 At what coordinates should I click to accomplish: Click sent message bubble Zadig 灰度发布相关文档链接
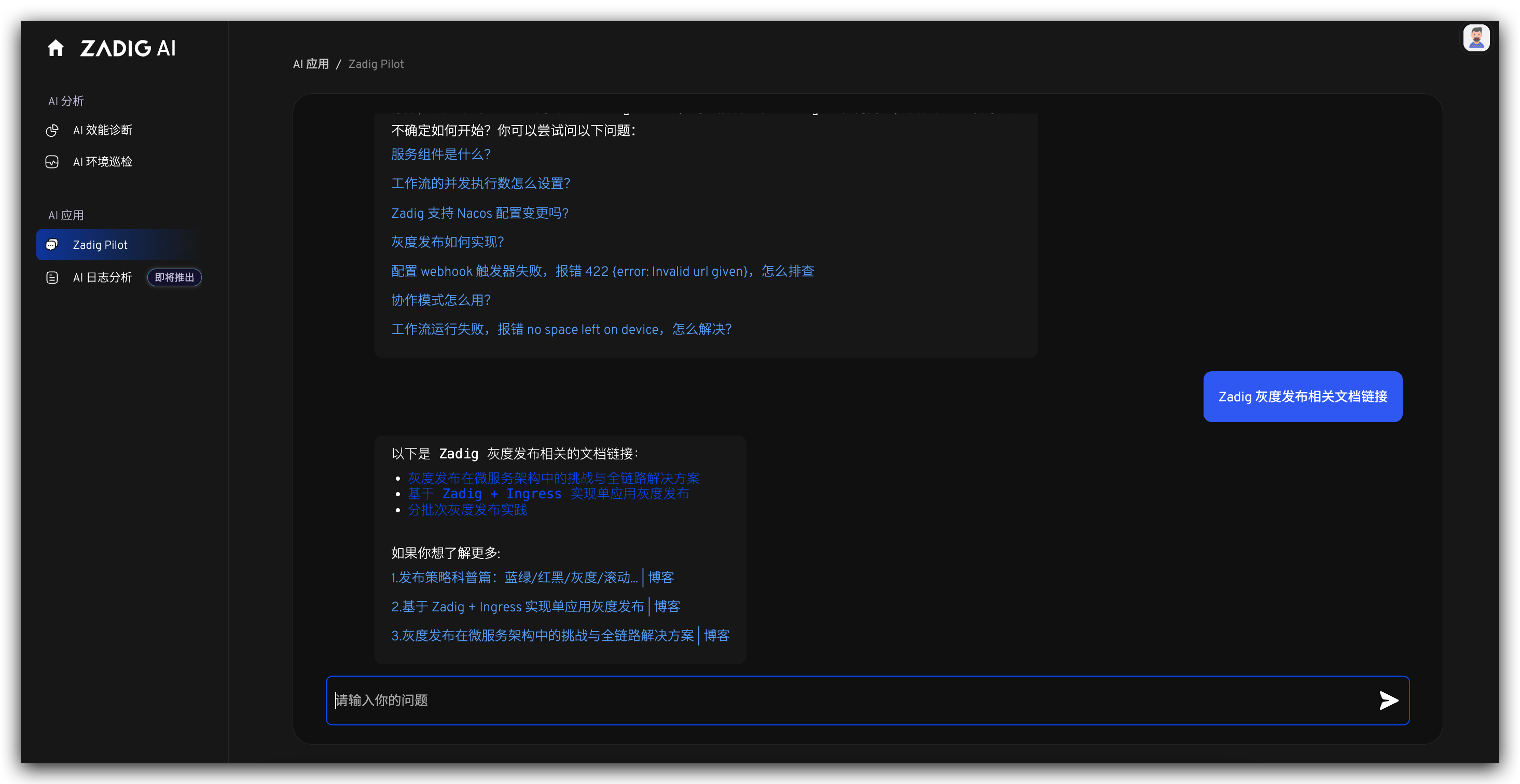pyautogui.click(x=1302, y=397)
